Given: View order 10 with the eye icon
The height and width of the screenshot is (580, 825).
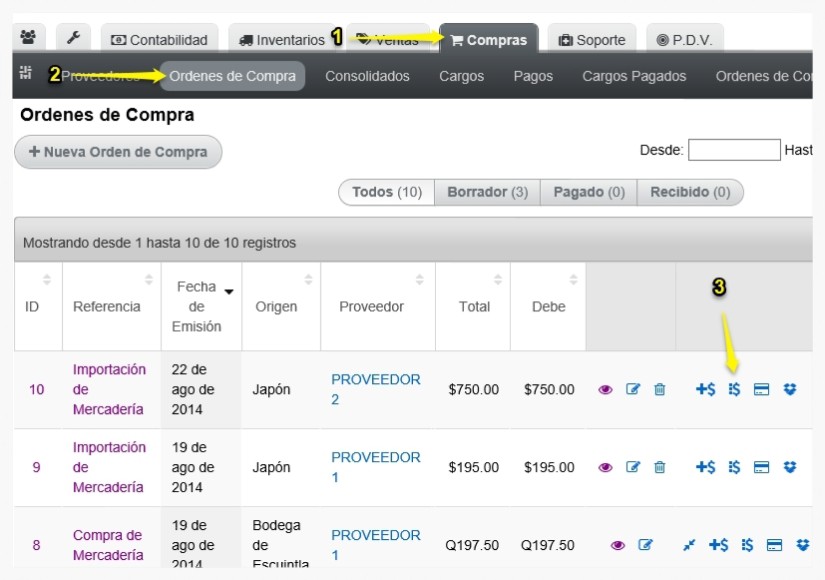Looking at the screenshot, I should pos(605,389).
